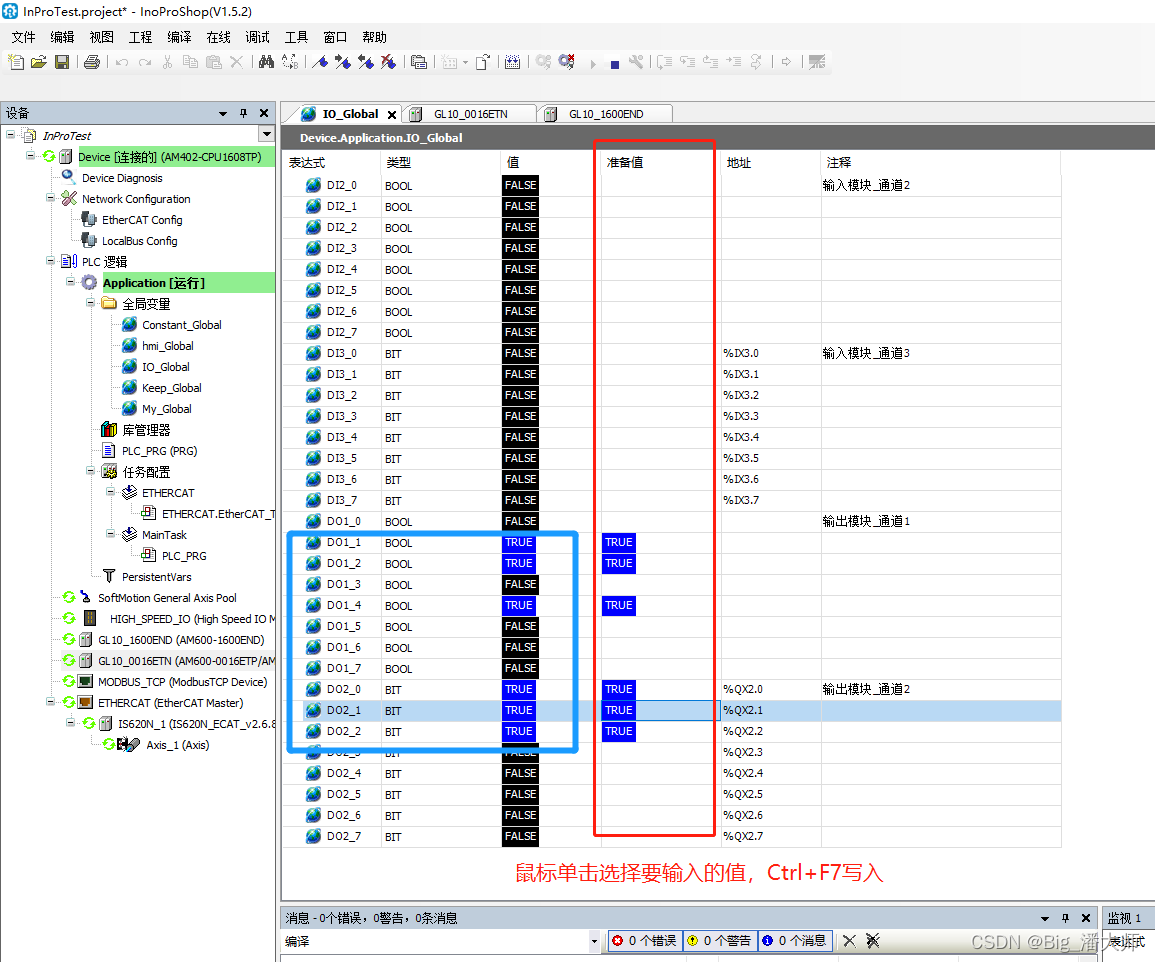The width and height of the screenshot is (1155, 962).
Task: Open dropdown at right of InProTest row
Action: coord(267,134)
